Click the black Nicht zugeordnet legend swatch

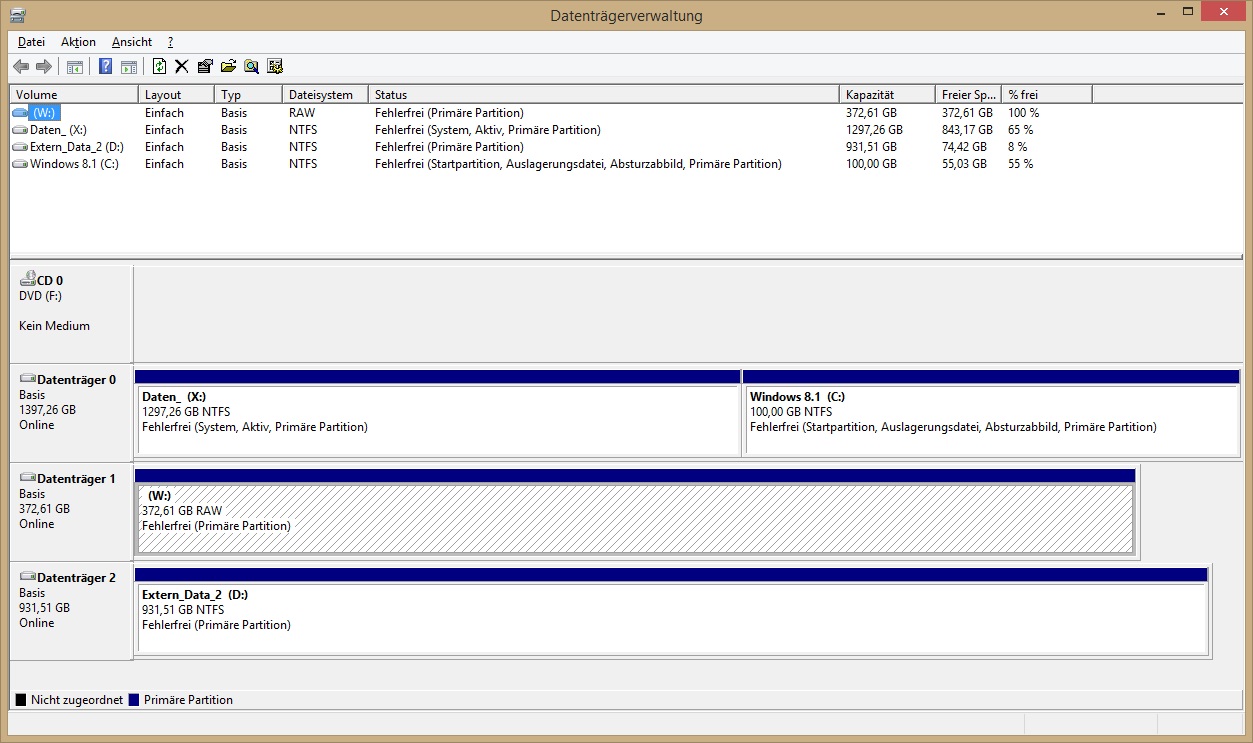click(21, 700)
